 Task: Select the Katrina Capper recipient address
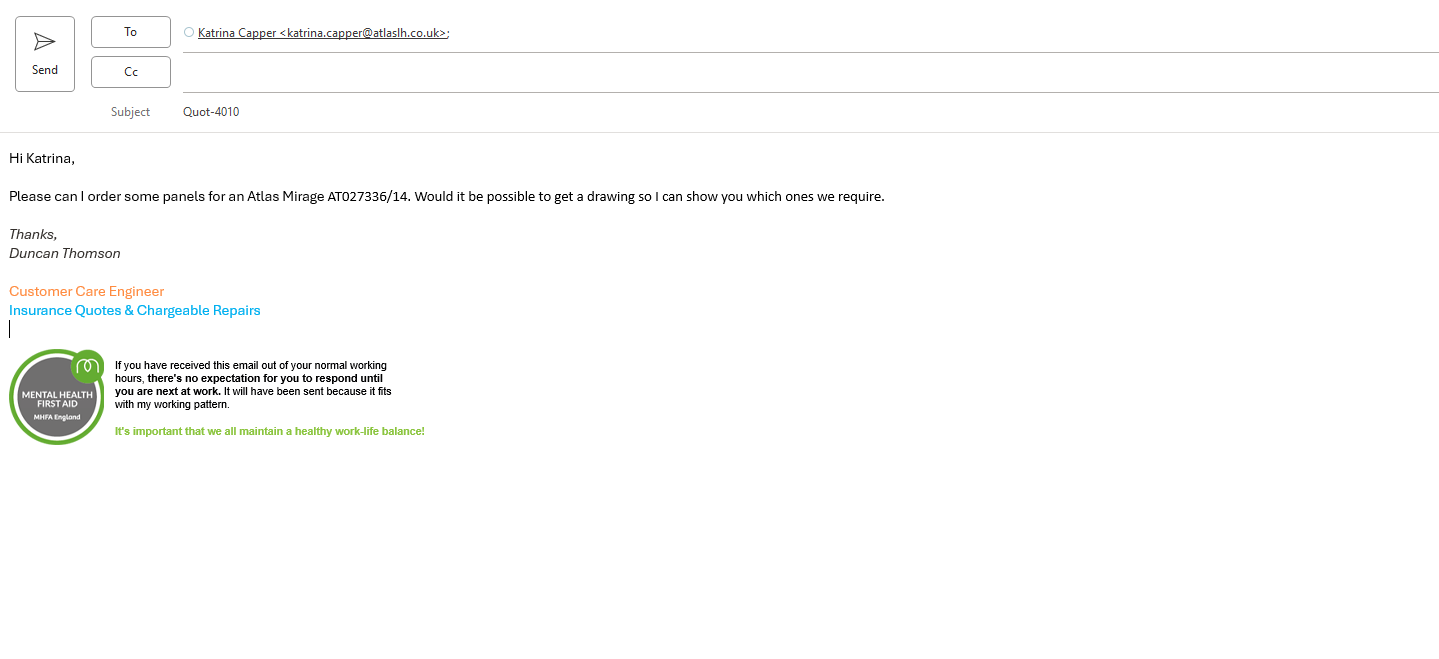coord(322,33)
